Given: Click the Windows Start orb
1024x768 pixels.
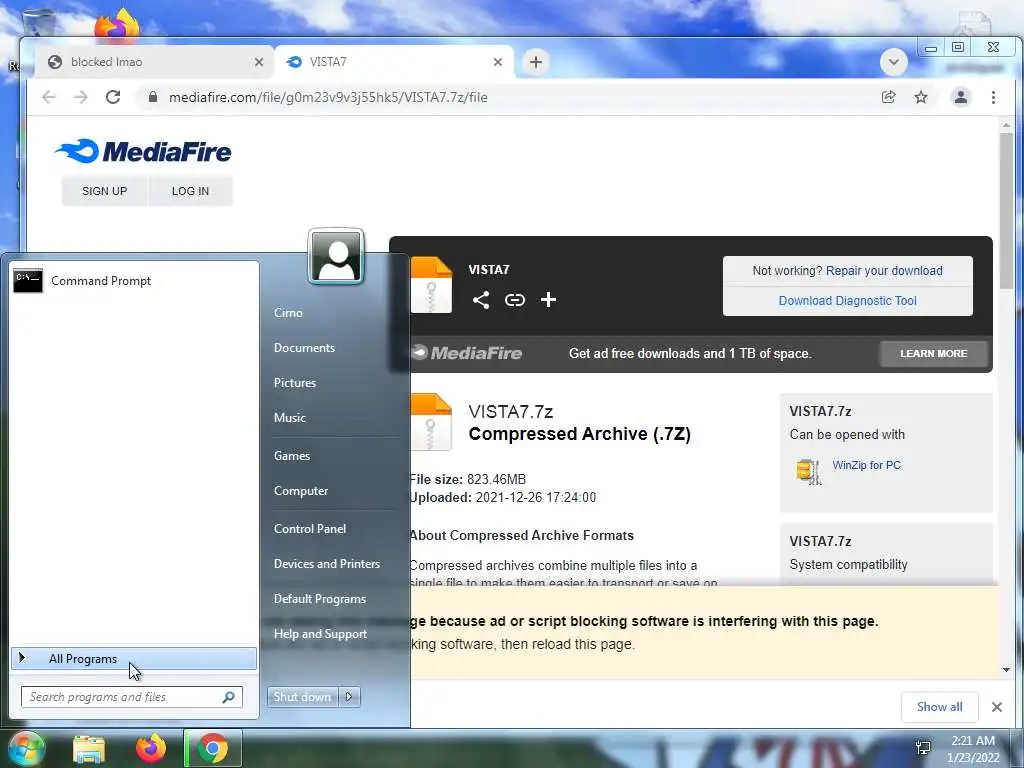Looking at the screenshot, I should (25, 748).
